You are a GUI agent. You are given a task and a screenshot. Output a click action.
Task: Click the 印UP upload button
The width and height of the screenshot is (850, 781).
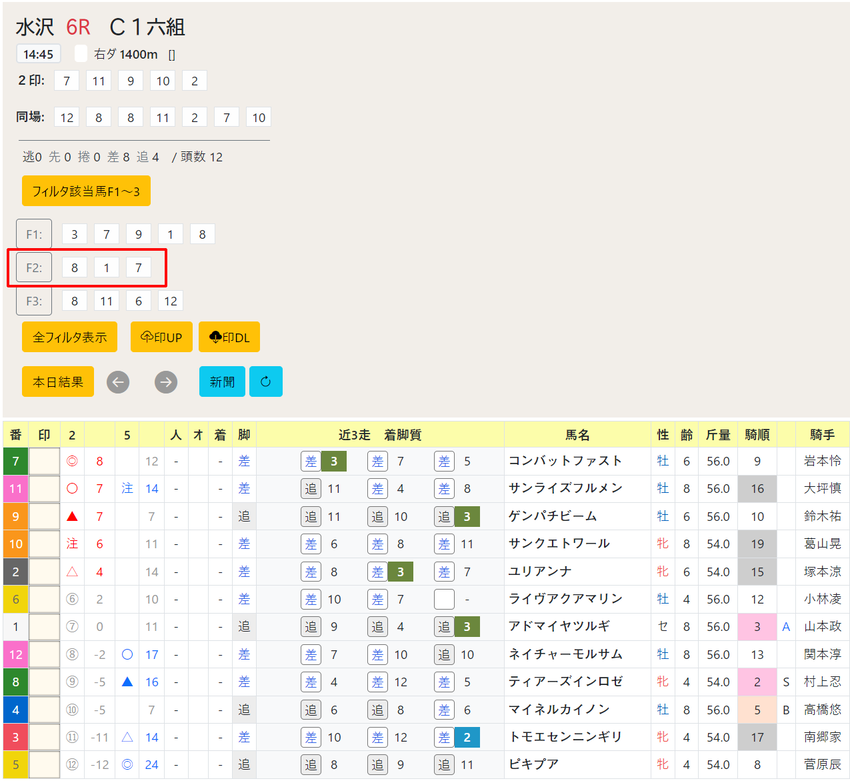point(162,337)
